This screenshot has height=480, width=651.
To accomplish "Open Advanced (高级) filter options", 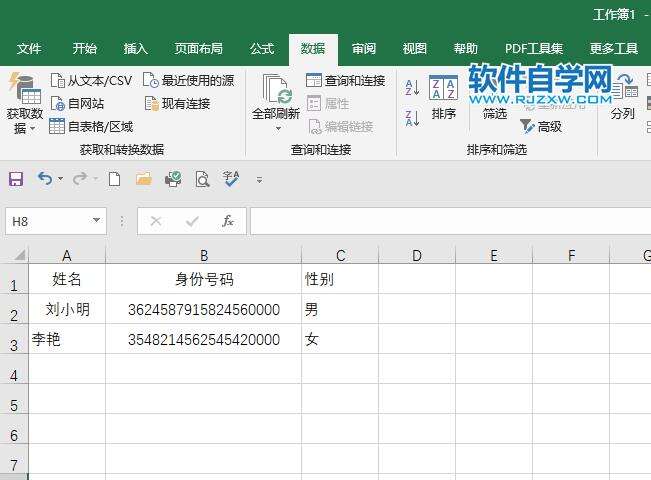I will tap(541, 126).
